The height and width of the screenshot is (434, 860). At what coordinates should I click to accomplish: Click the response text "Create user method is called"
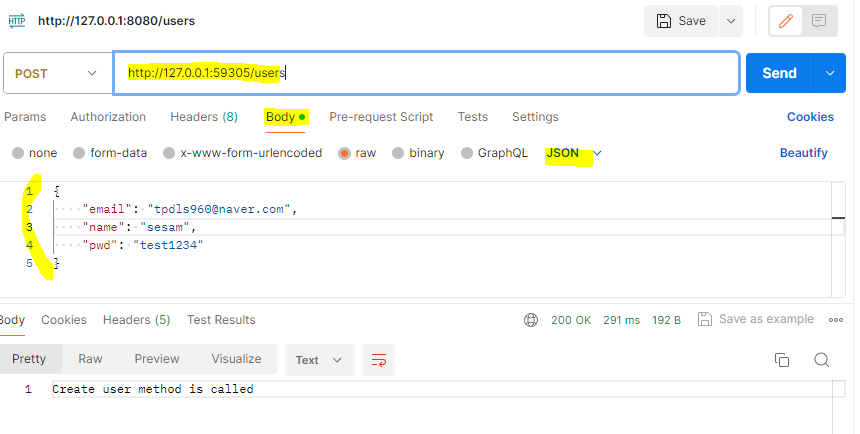(x=152, y=389)
